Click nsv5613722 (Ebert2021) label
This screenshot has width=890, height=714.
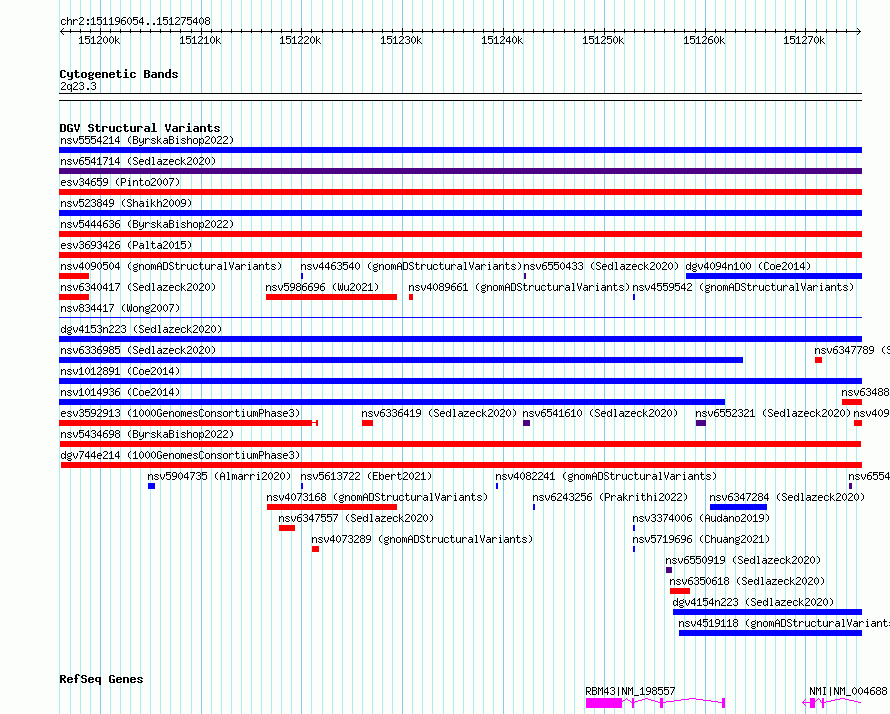(366, 476)
